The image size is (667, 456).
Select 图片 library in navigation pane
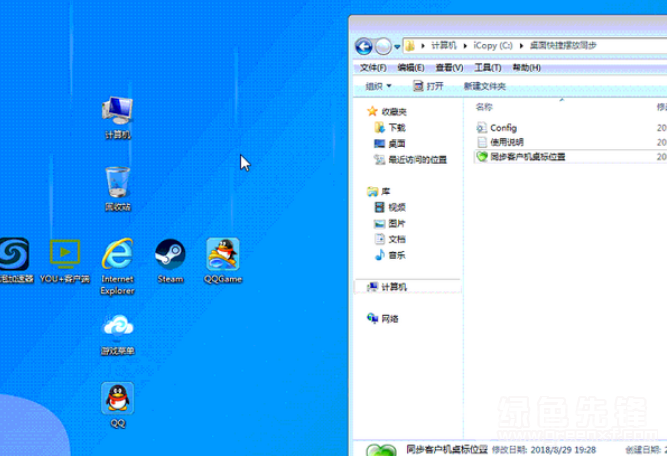[x=390, y=223]
